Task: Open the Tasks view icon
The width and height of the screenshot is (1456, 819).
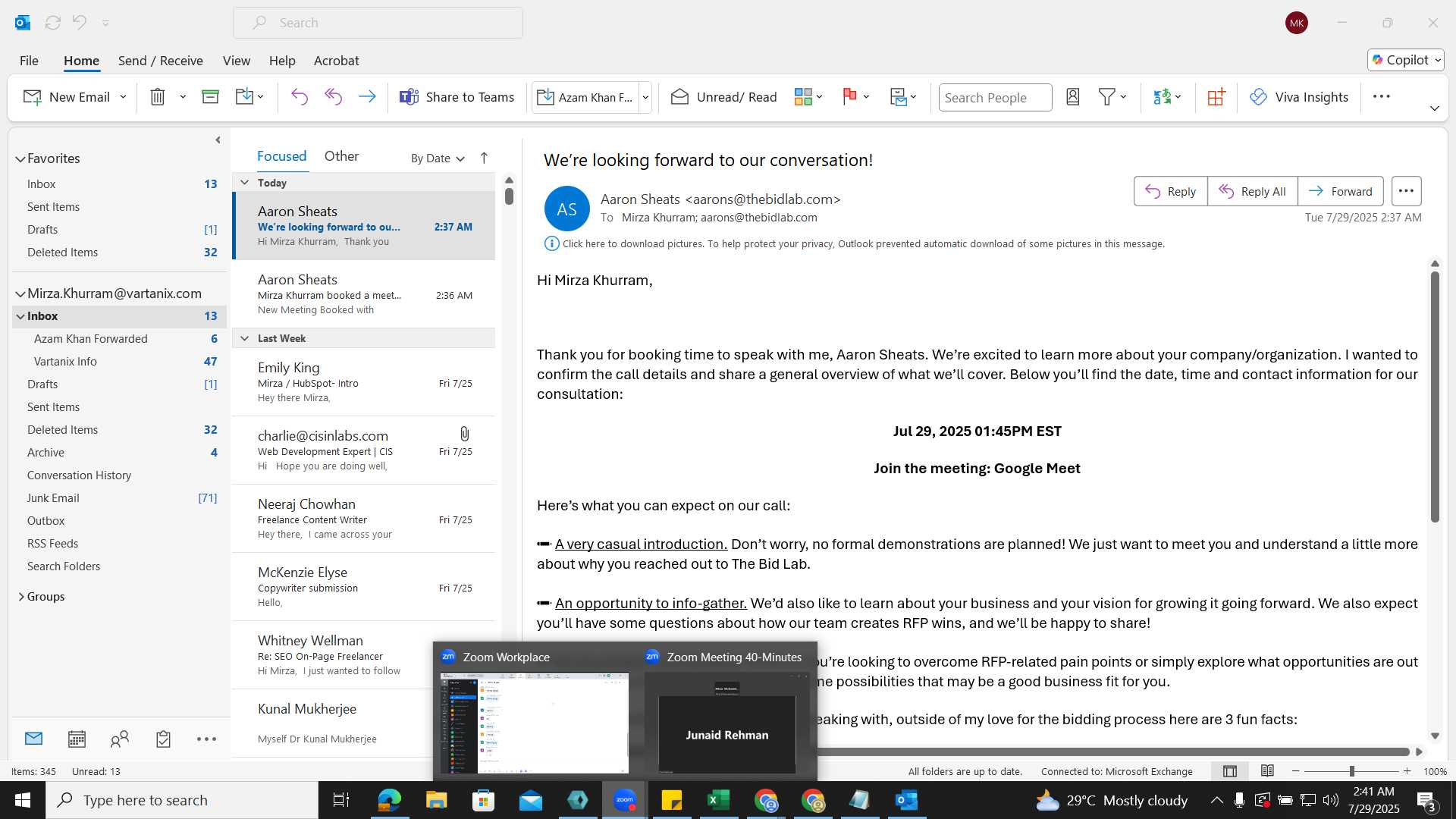Action: point(163,739)
